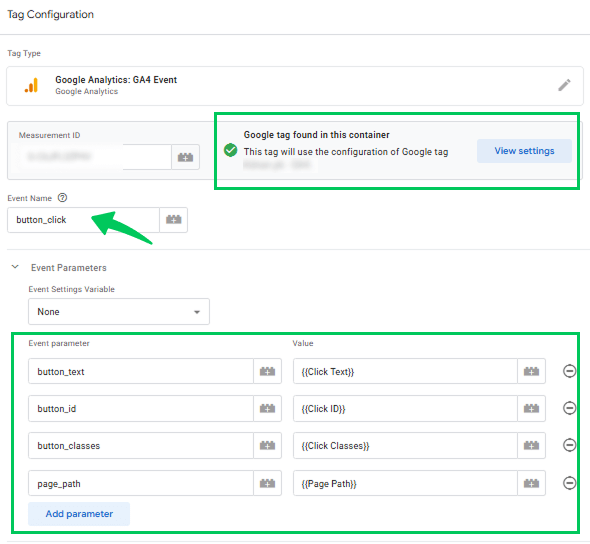Remove the button_classes parameter row
Image resolution: width=590 pixels, height=544 pixels.
[569, 445]
